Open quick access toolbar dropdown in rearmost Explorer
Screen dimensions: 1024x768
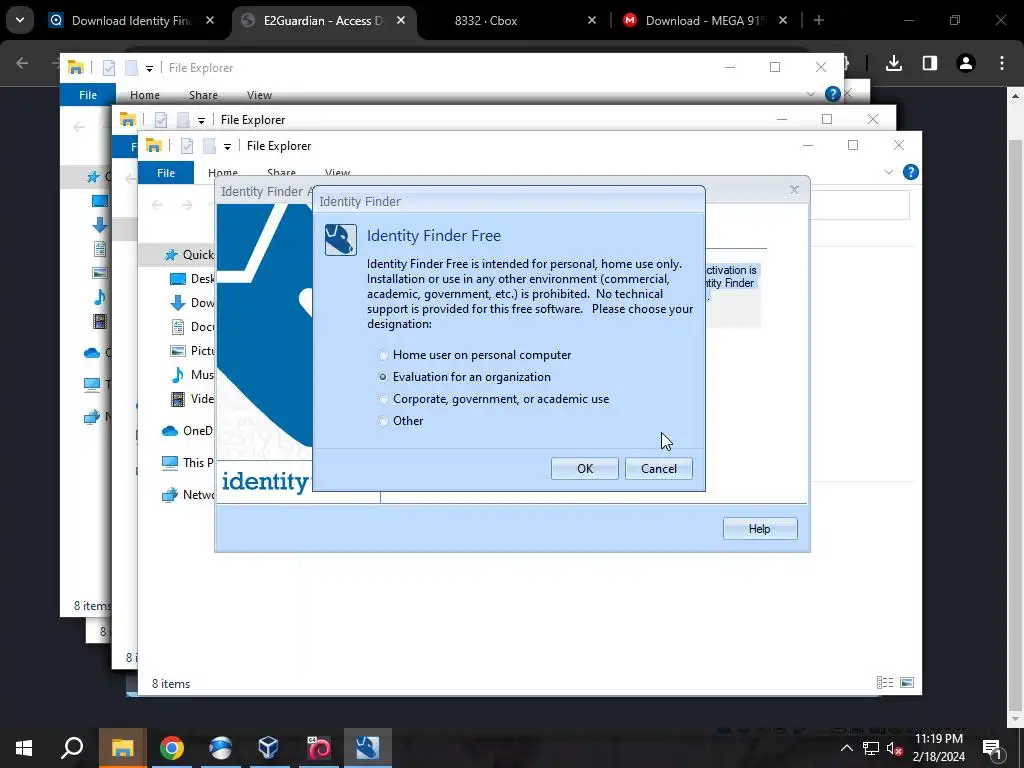[149, 68]
